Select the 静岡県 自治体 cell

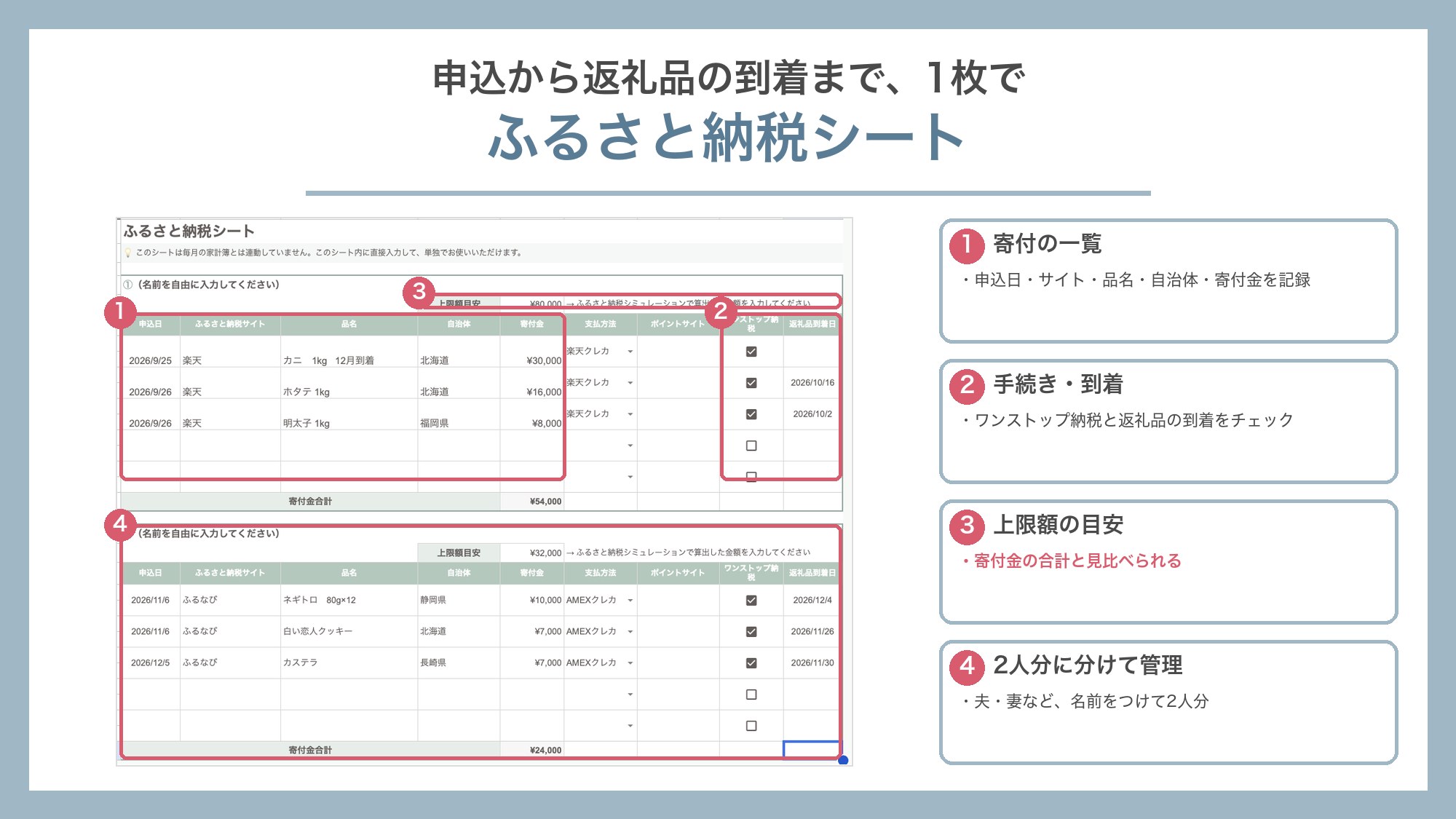(x=459, y=601)
